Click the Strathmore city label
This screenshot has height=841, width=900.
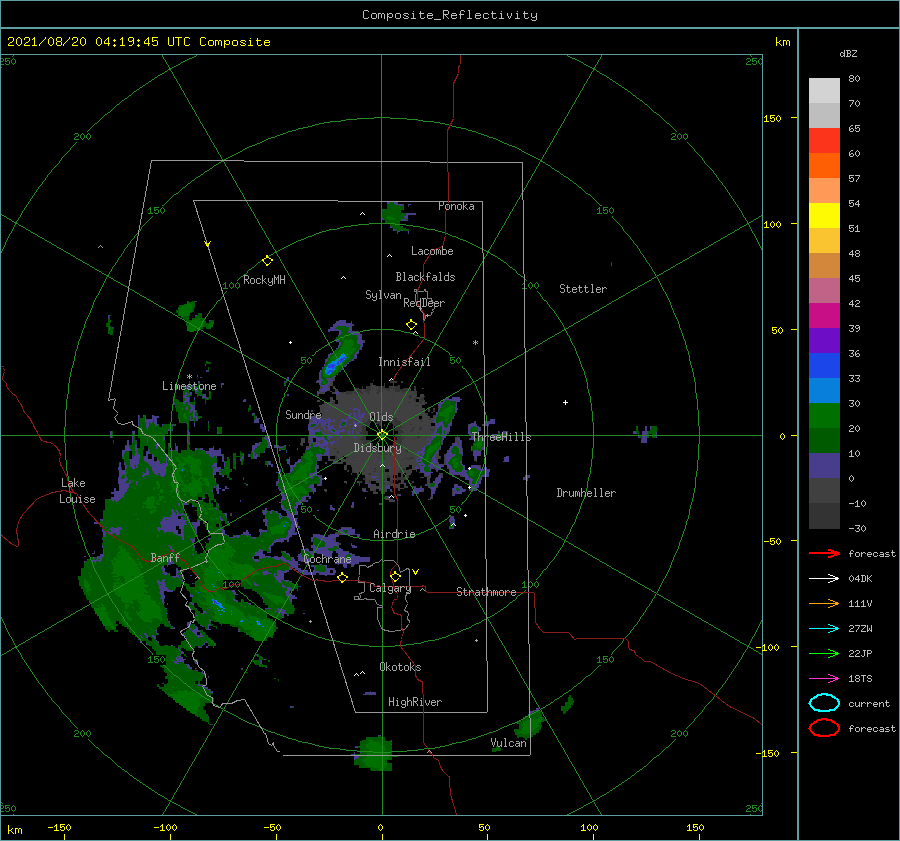tap(486, 592)
